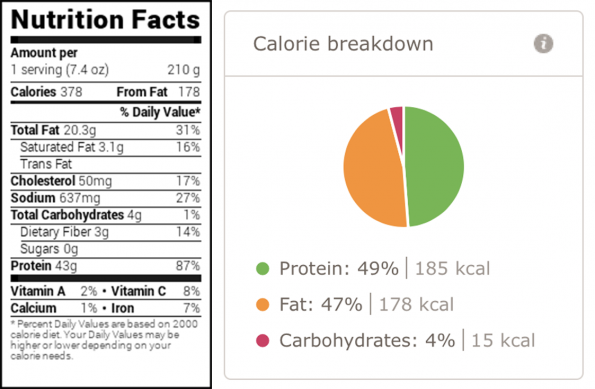Click the orange Fat legend dot

coord(263,304)
